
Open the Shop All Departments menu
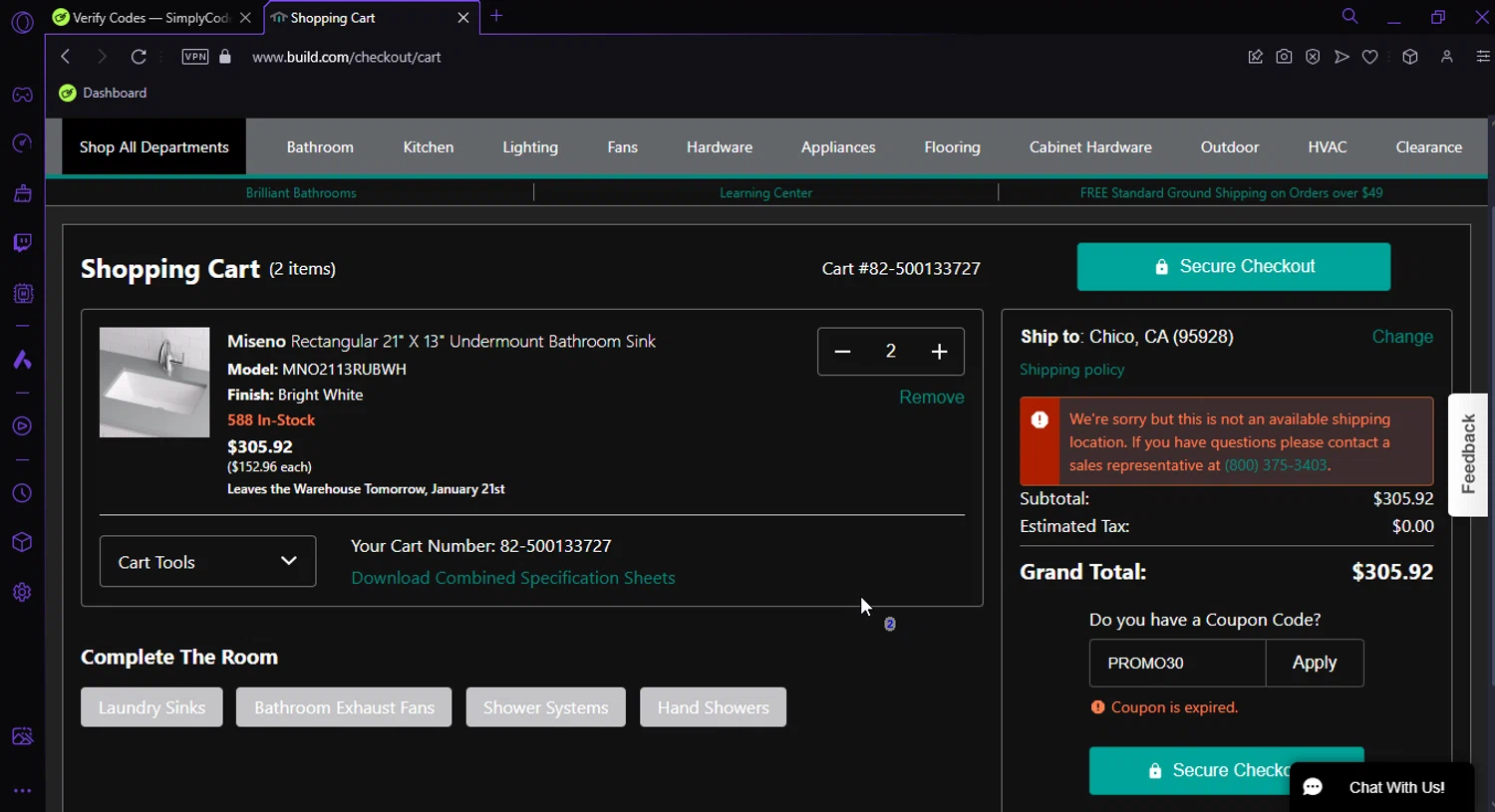[153, 147]
